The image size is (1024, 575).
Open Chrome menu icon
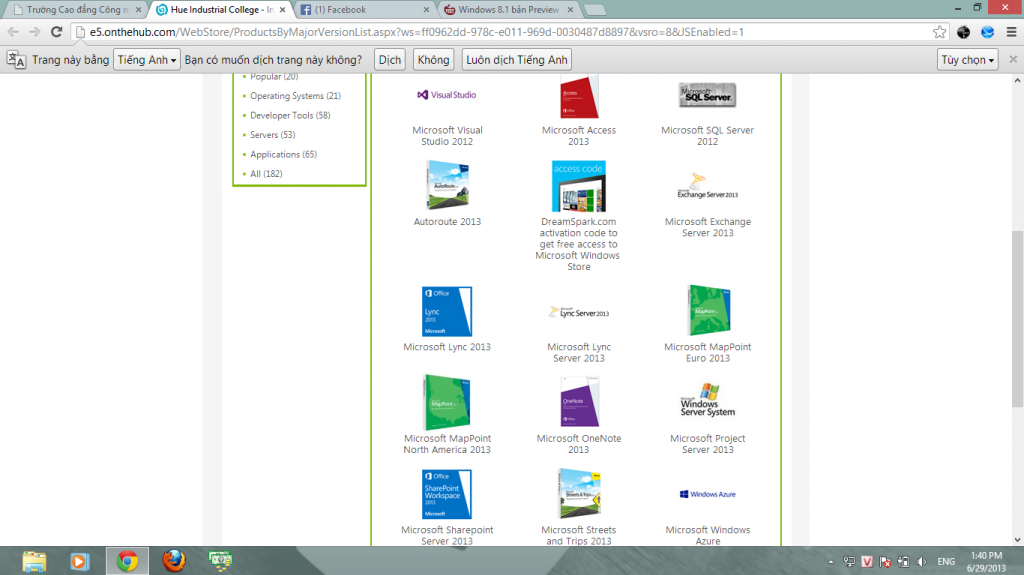pyautogui.click(x=1011, y=32)
